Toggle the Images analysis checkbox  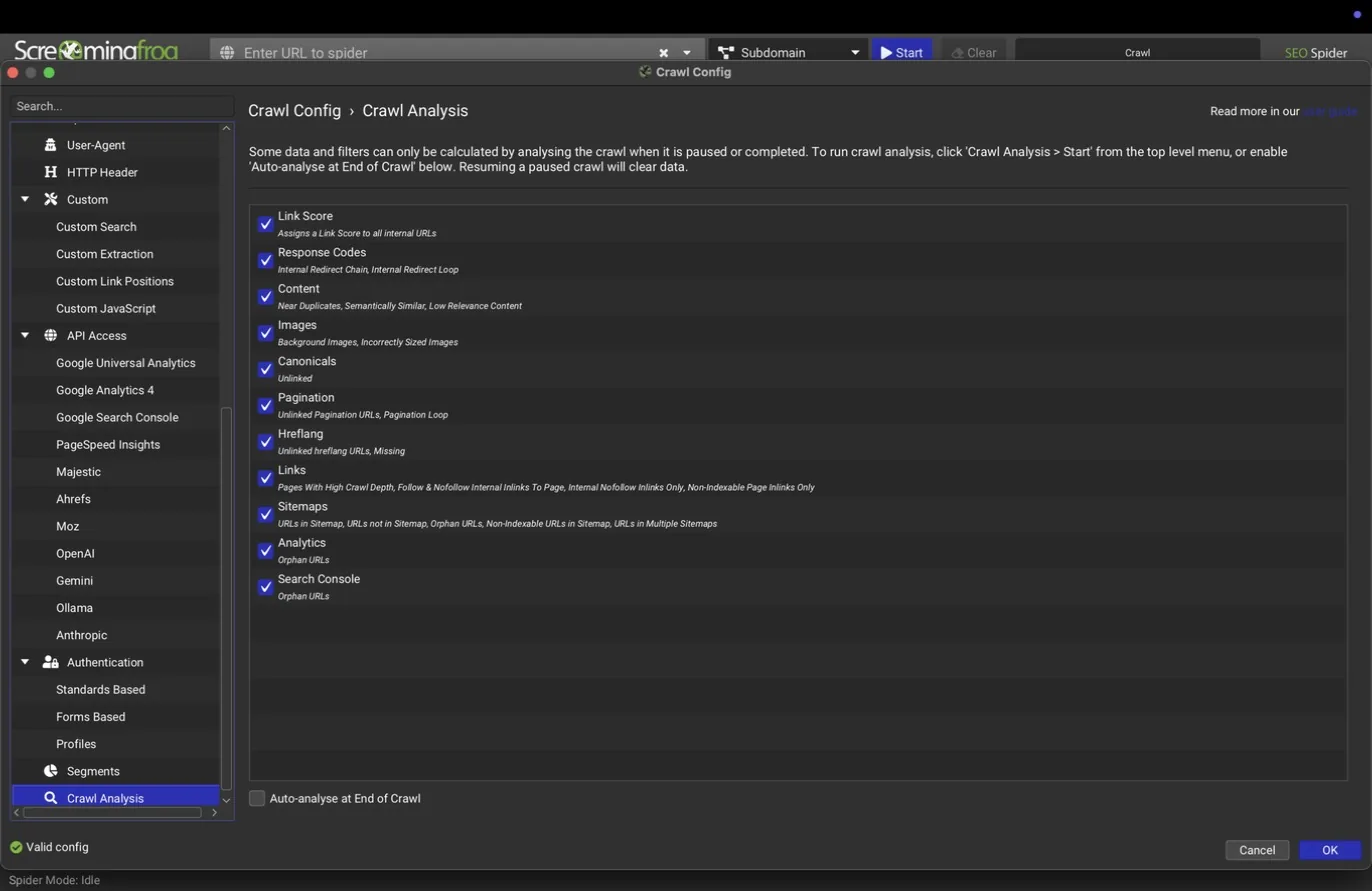pyautogui.click(x=265, y=333)
